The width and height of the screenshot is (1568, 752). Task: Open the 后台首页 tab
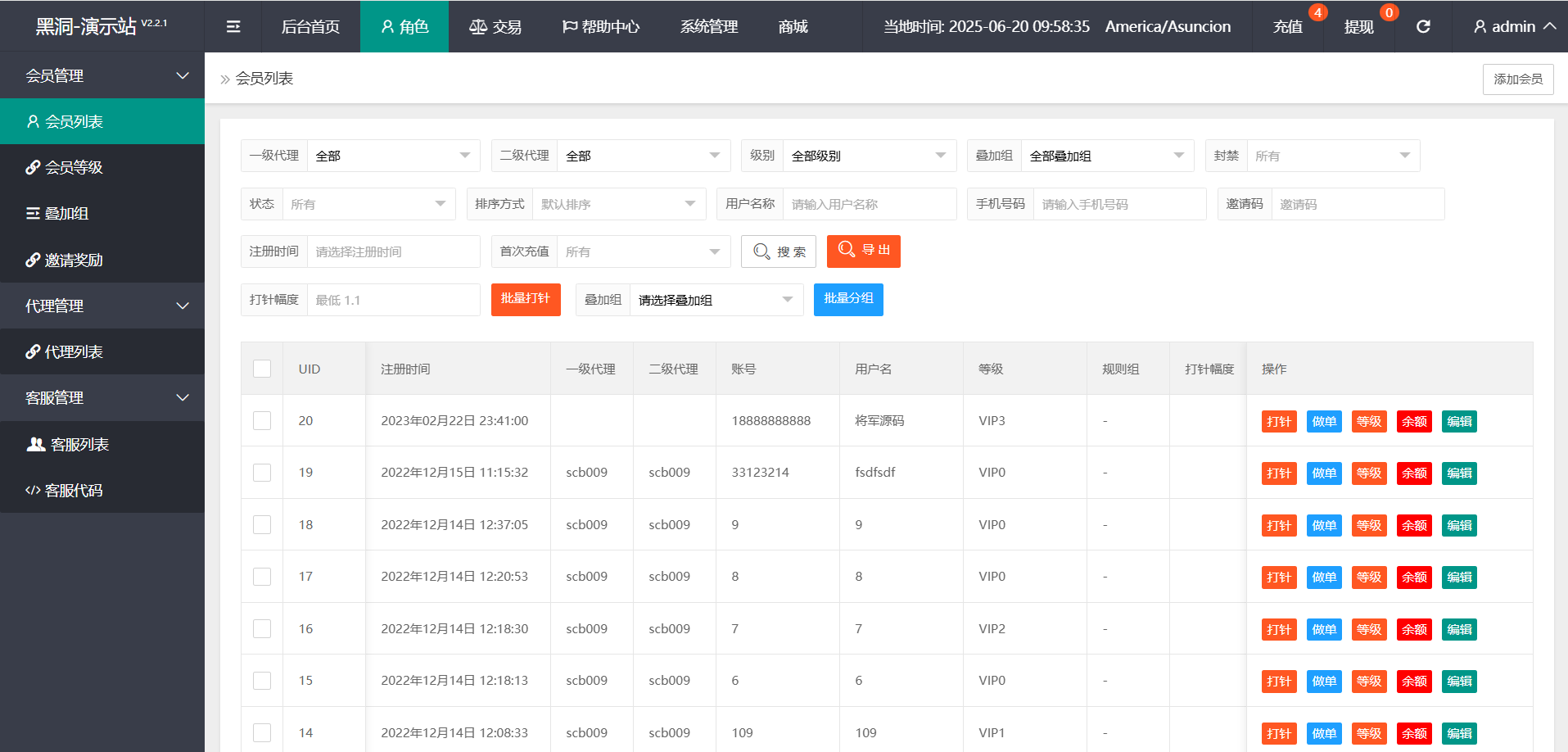click(x=310, y=26)
